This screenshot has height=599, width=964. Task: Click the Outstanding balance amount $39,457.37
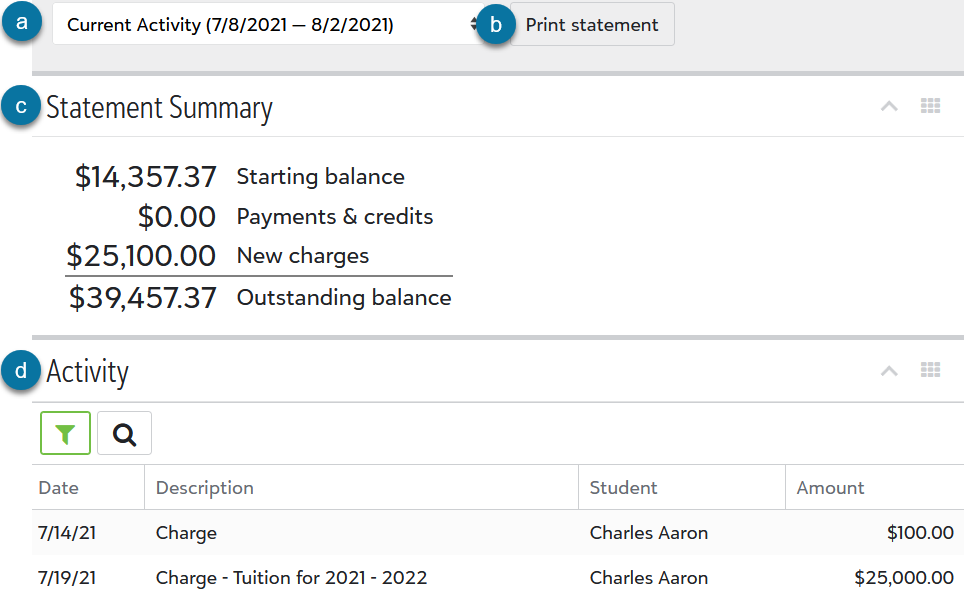point(144,297)
